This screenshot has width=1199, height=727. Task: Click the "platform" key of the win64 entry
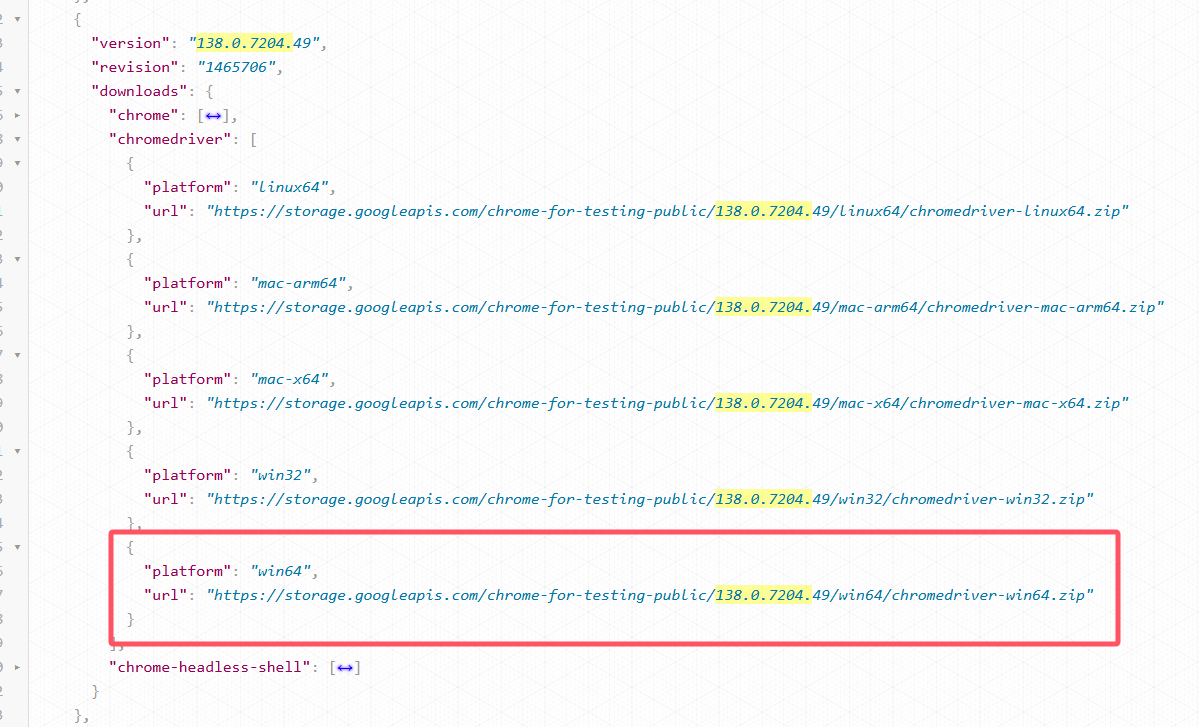pyautogui.click(x=188, y=571)
